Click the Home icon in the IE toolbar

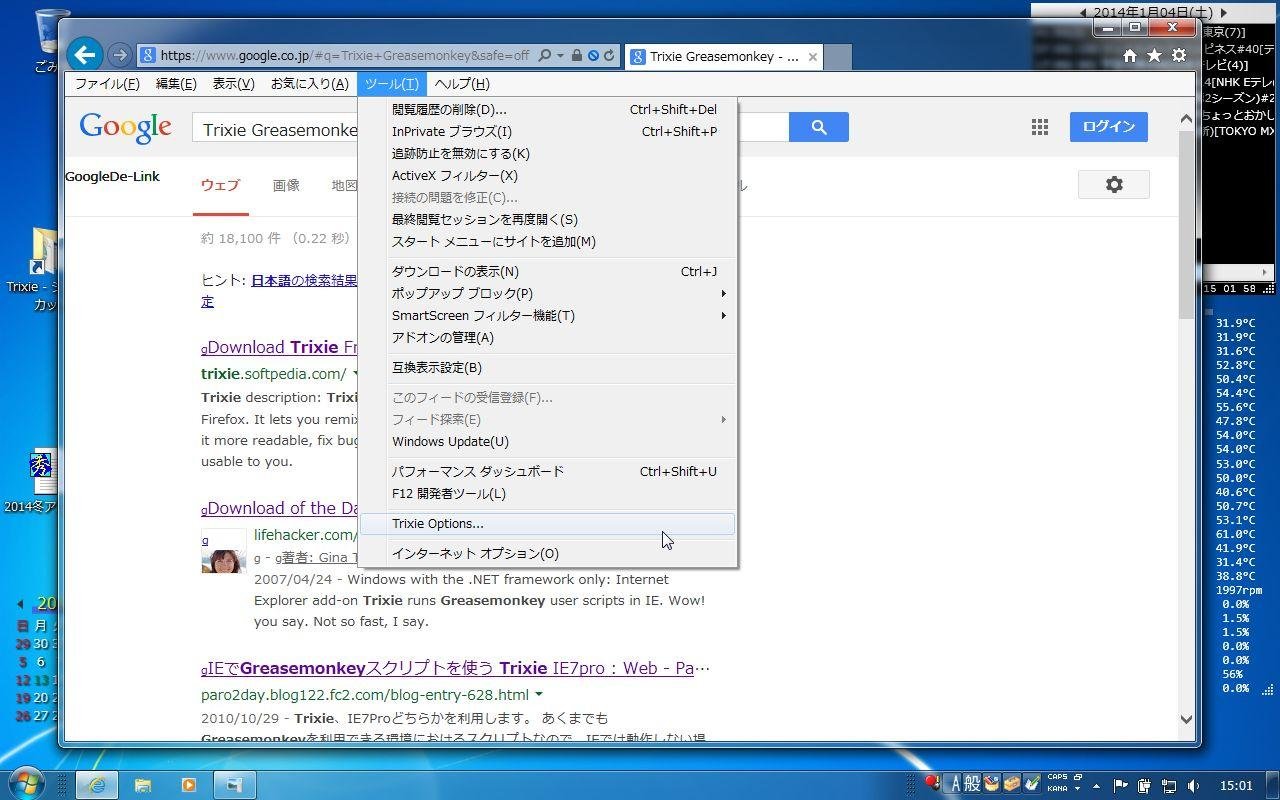click(x=1130, y=55)
